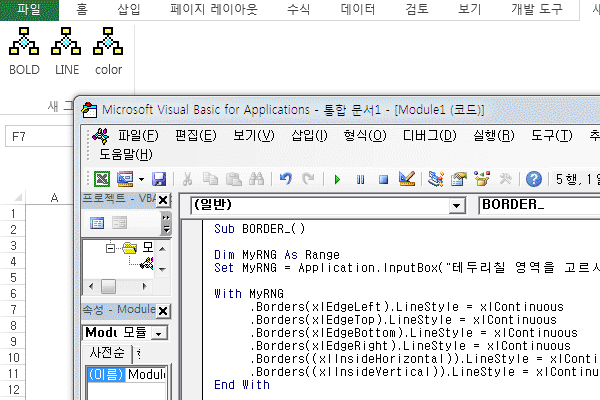Open VBA Help question mark icon
The height and width of the screenshot is (400, 600).
click(x=534, y=179)
